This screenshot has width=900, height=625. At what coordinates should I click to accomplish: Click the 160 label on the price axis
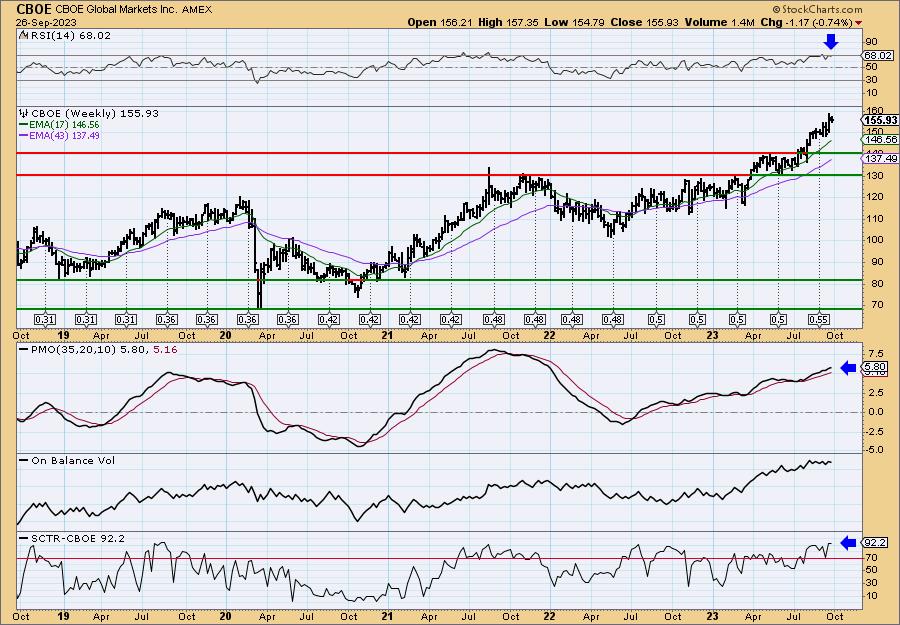click(875, 110)
